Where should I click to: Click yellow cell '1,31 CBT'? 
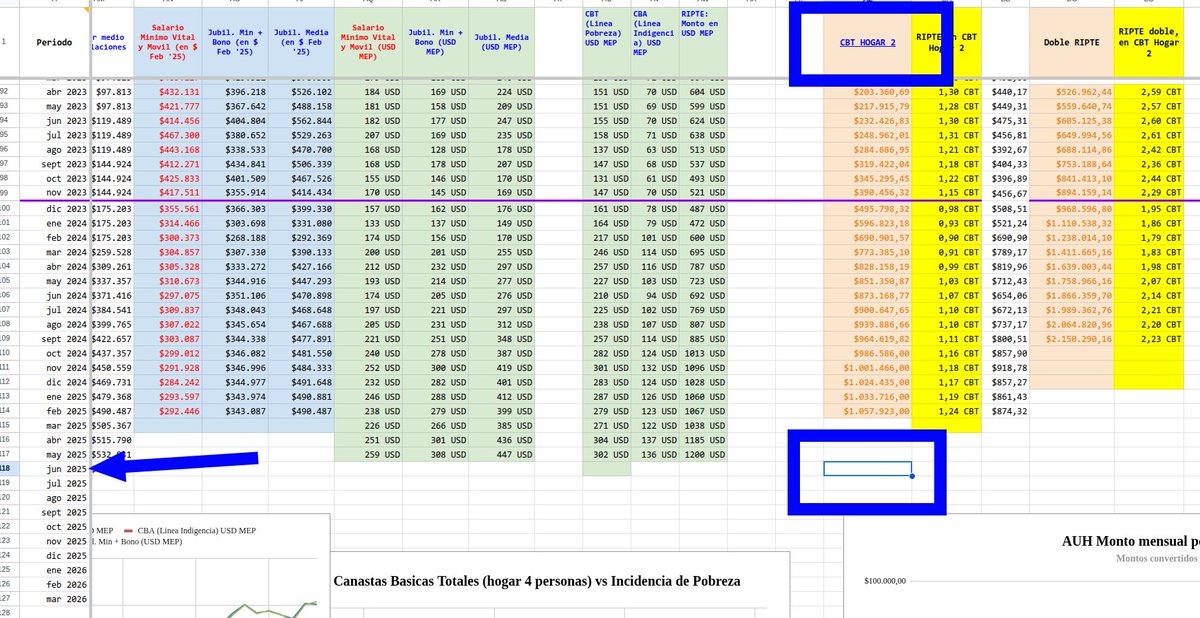[947, 135]
